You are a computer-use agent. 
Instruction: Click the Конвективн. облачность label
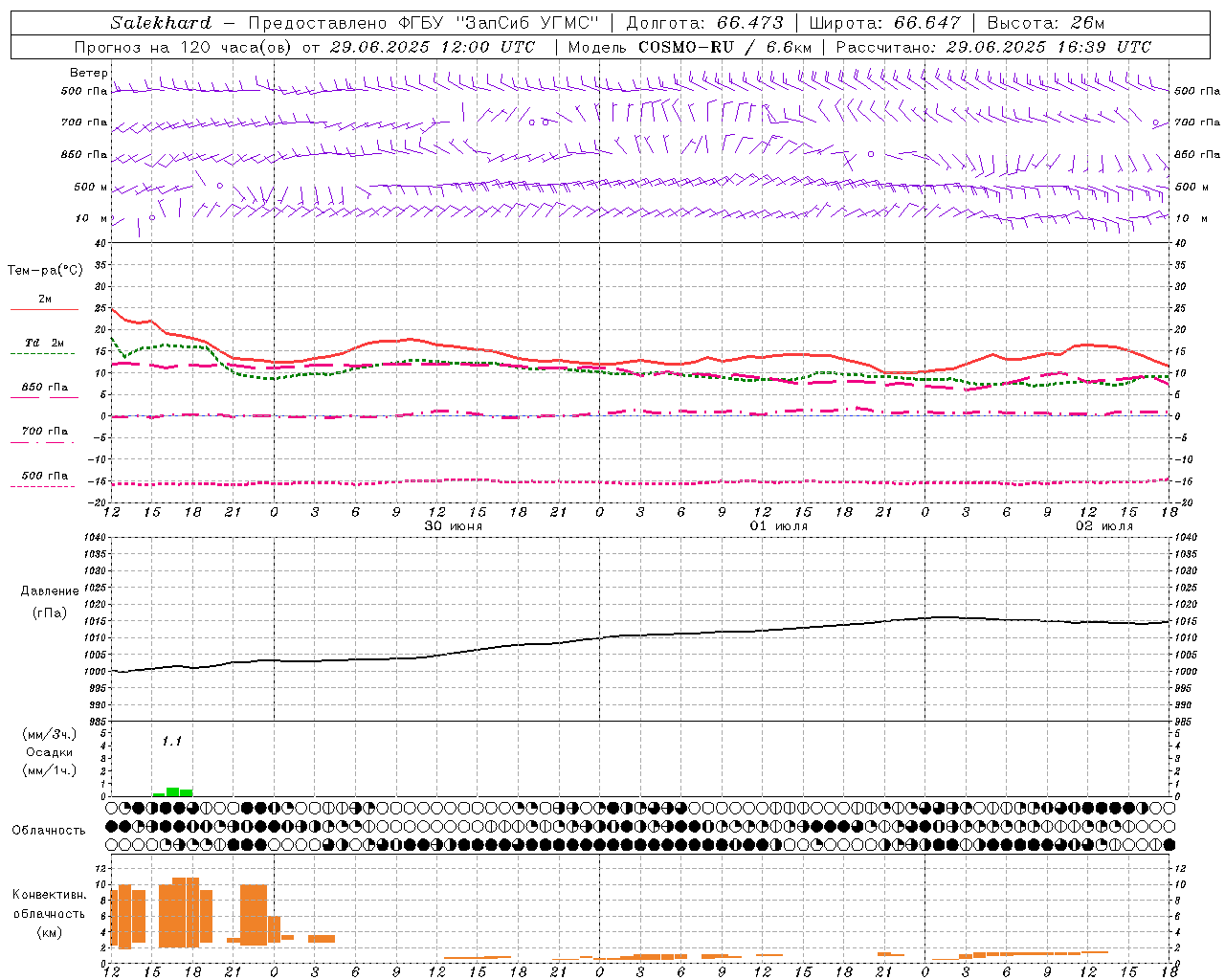[x=49, y=904]
